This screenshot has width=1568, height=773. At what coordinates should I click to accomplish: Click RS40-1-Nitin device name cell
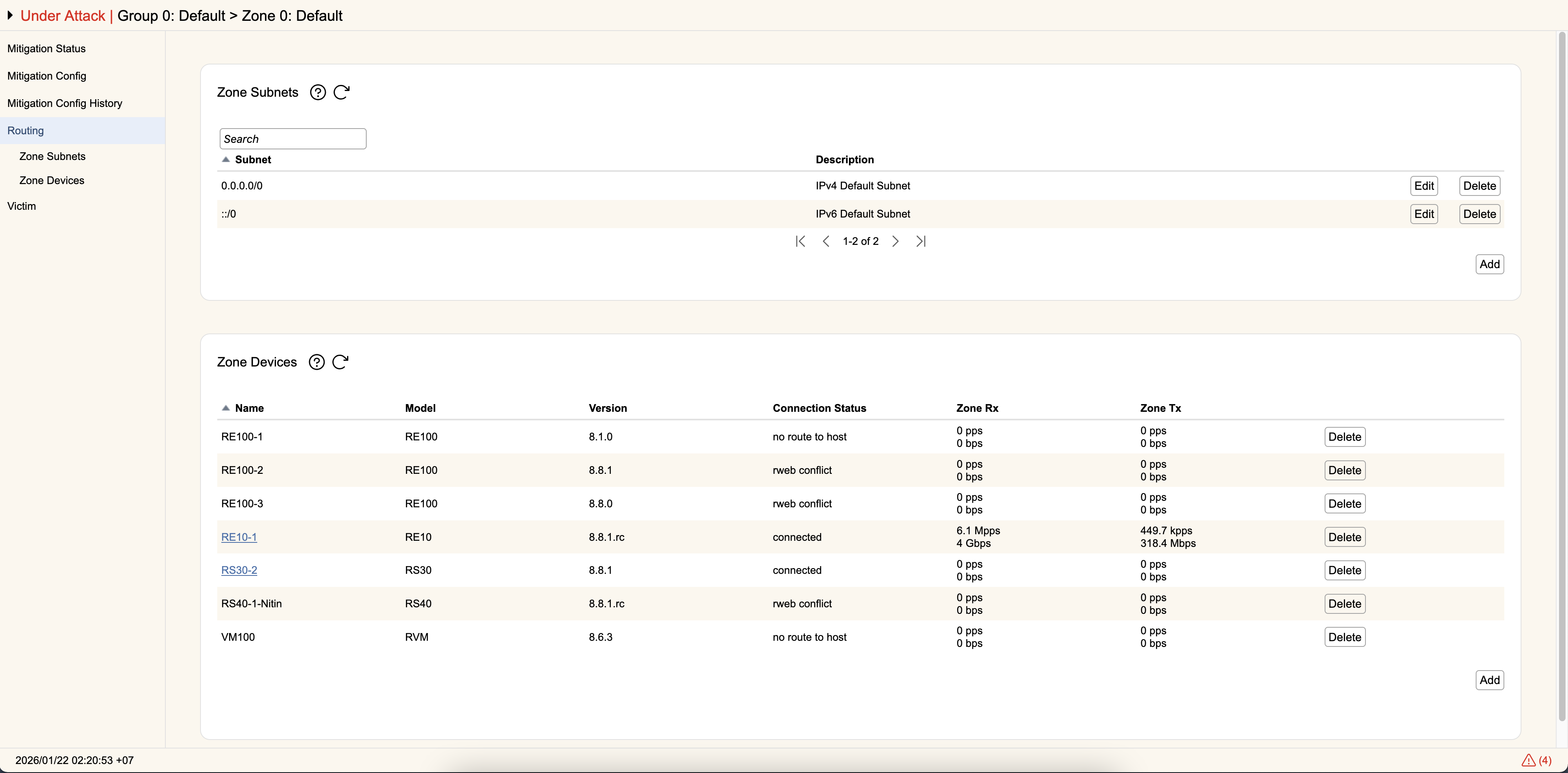tap(252, 604)
